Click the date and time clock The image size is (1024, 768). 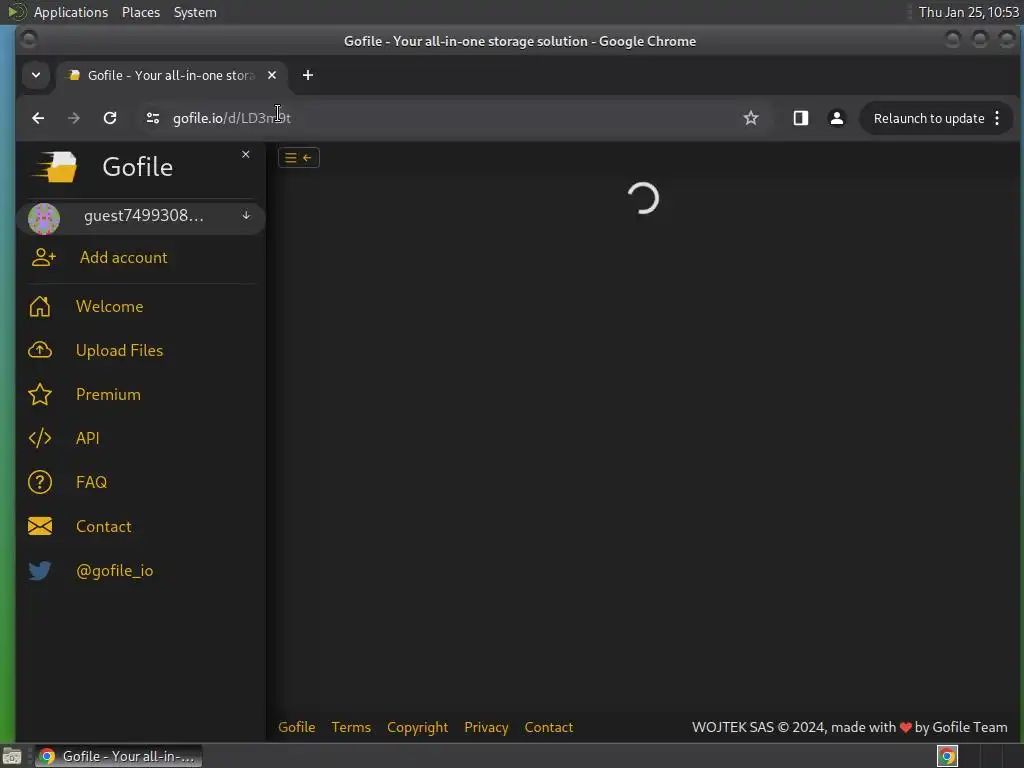[968, 12]
